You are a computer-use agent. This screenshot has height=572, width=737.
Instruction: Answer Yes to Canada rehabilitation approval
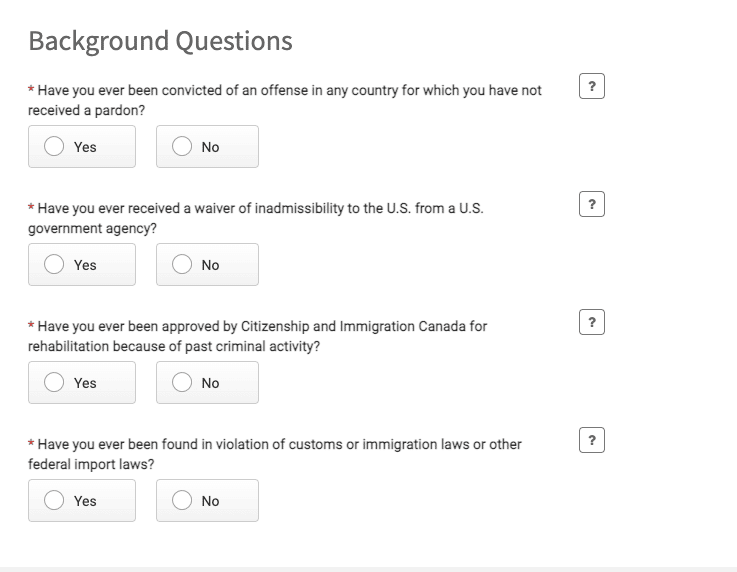82,383
